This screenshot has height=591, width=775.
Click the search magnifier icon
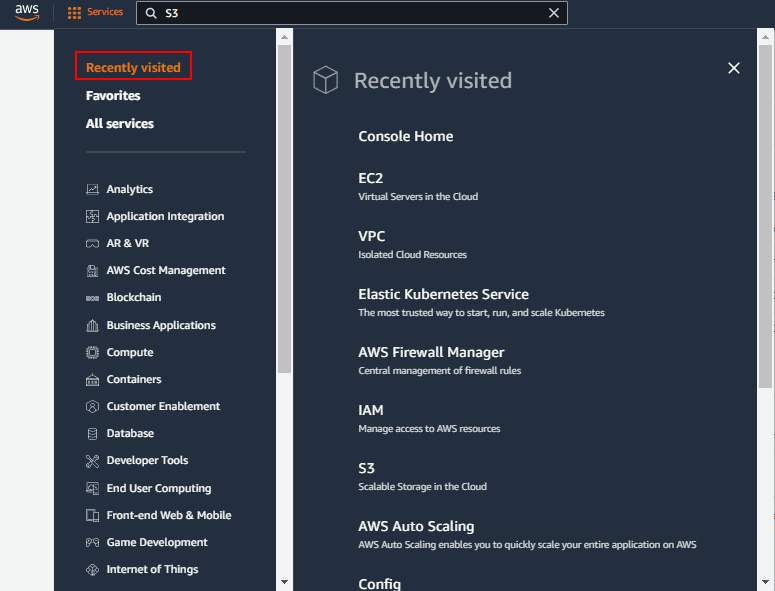click(151, 13)
